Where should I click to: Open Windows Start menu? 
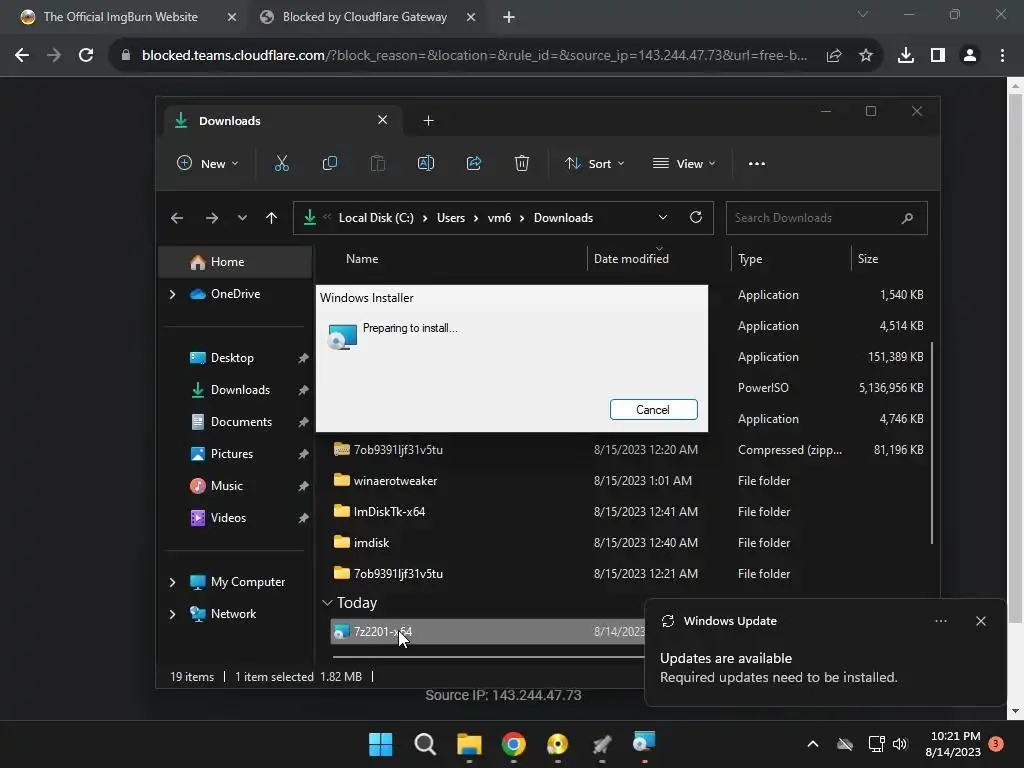click(381, 744)
